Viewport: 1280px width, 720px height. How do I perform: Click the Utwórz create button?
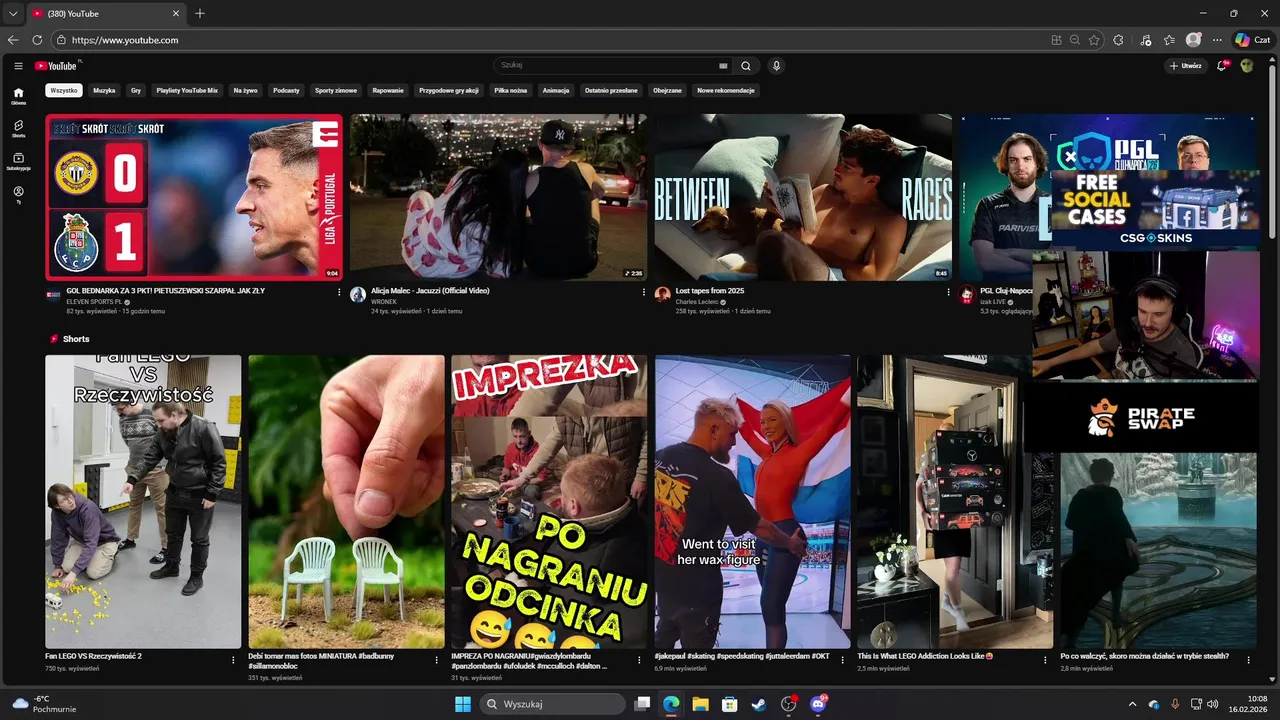click(x=1186, y=66)
